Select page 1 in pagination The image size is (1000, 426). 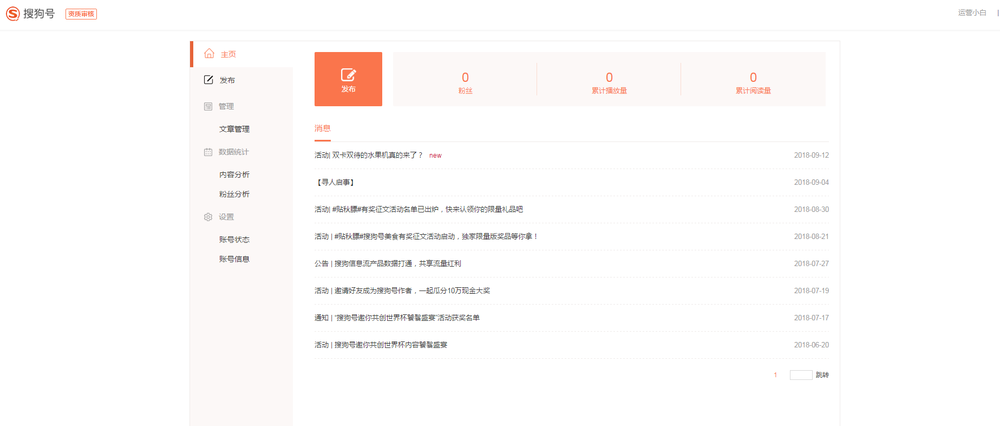(776, 375)
